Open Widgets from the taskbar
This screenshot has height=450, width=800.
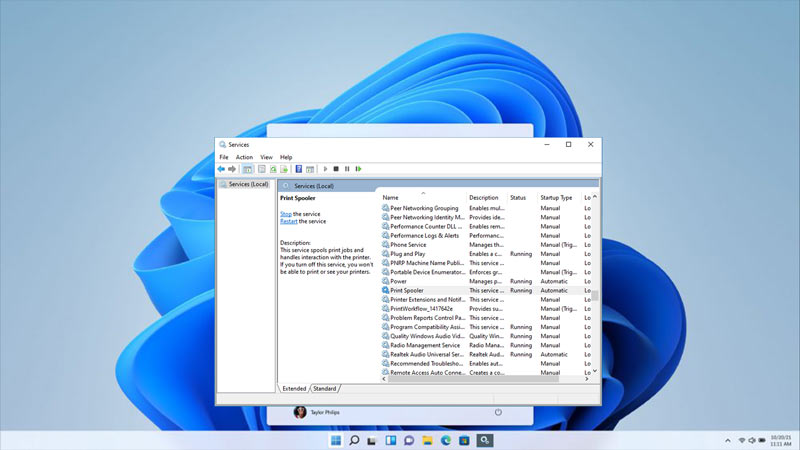[x=391, y=440]
